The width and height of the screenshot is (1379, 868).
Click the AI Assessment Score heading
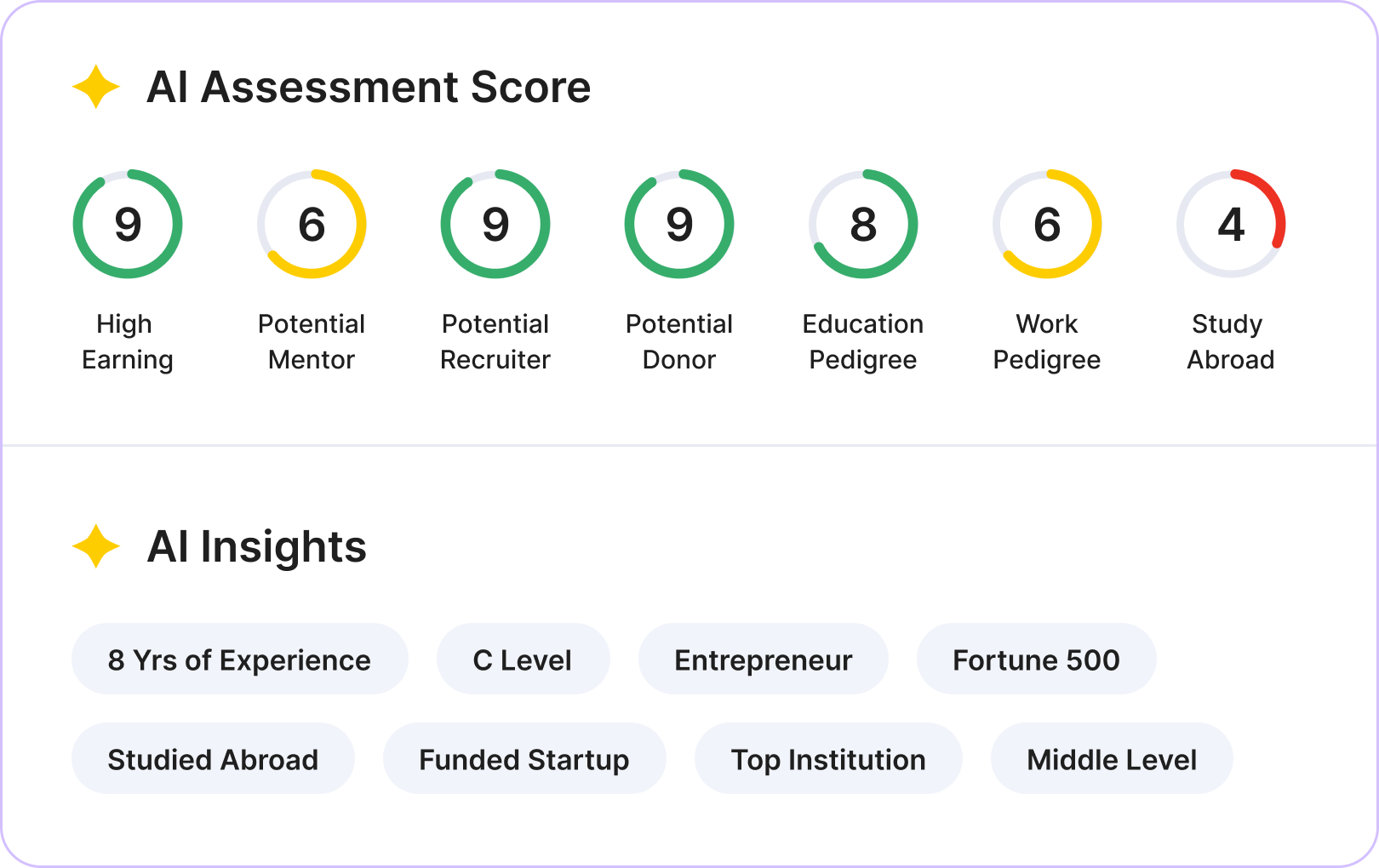pos(369,87)
